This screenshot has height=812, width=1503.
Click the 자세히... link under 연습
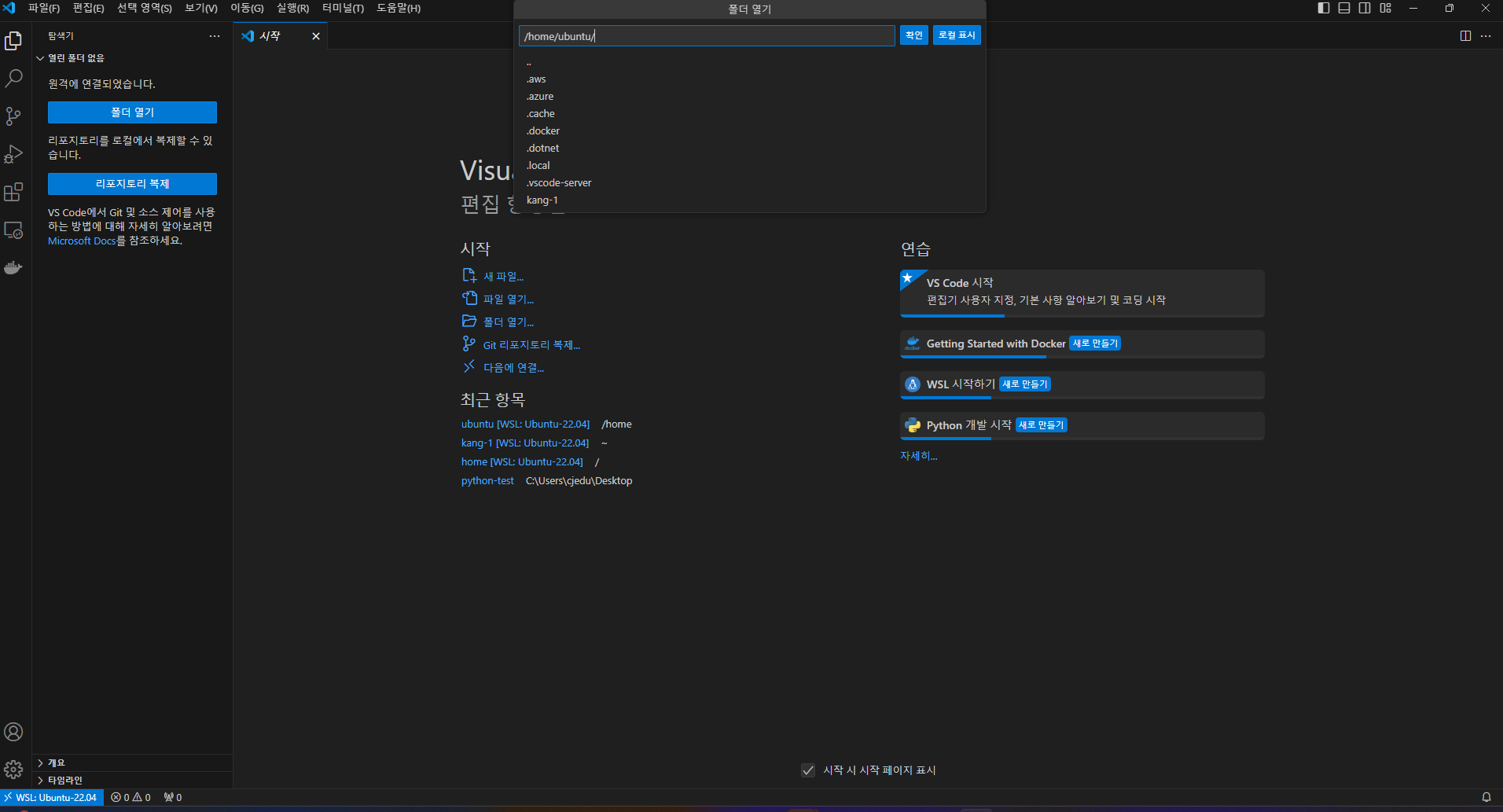click(919, 456)
